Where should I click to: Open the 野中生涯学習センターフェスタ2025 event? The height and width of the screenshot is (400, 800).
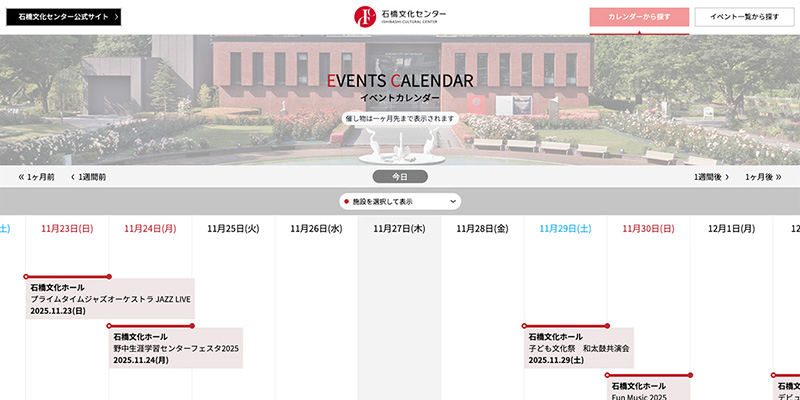click(x=176, y=348)
